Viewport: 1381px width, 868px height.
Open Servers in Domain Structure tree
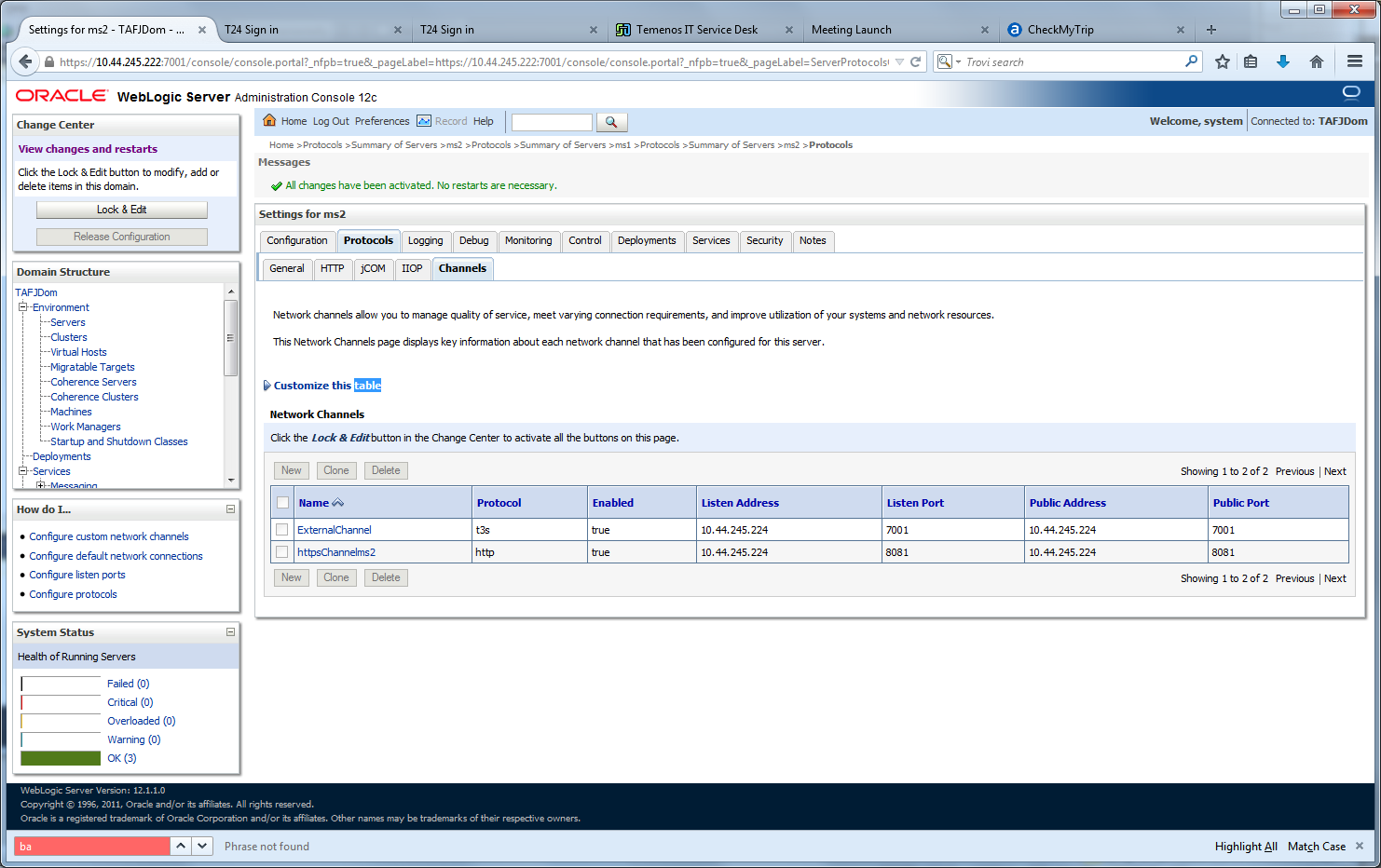[68, 322]
